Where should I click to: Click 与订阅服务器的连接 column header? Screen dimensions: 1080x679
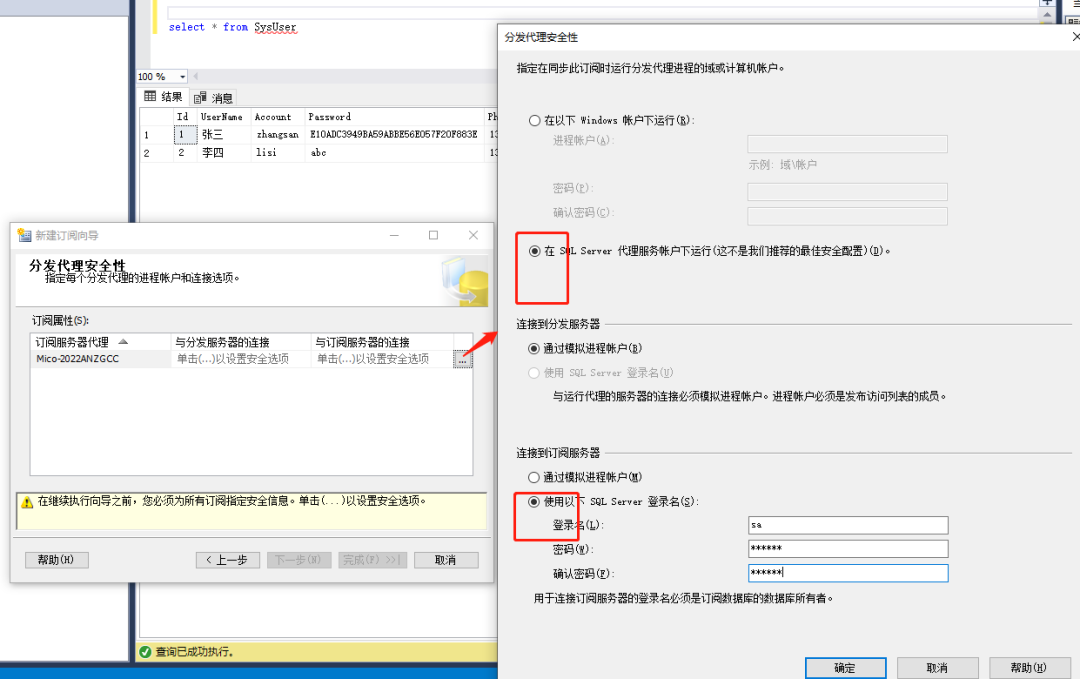382,342
